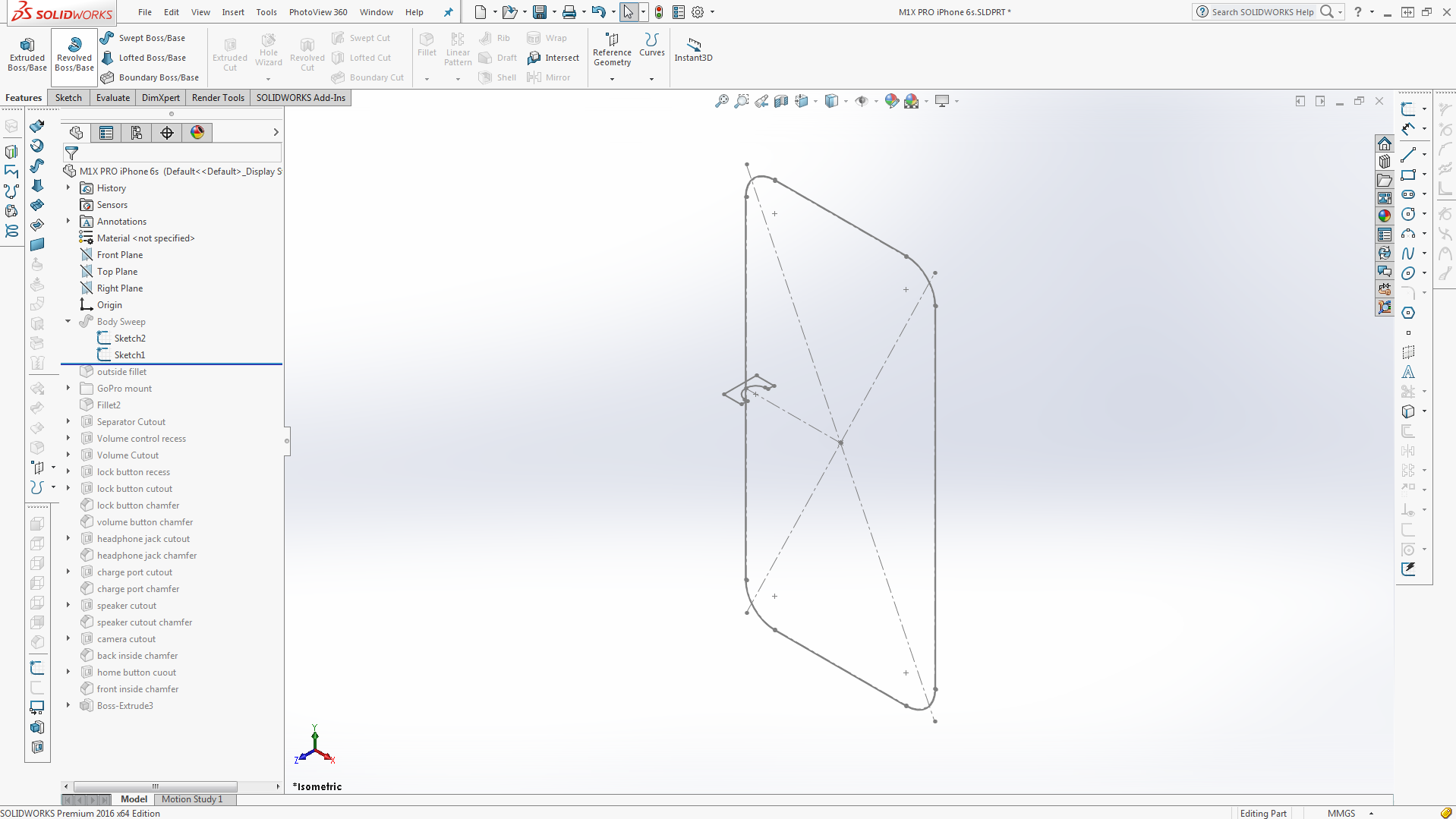Open SOLIDWORKS Resources home icon

click(1385, 143)
